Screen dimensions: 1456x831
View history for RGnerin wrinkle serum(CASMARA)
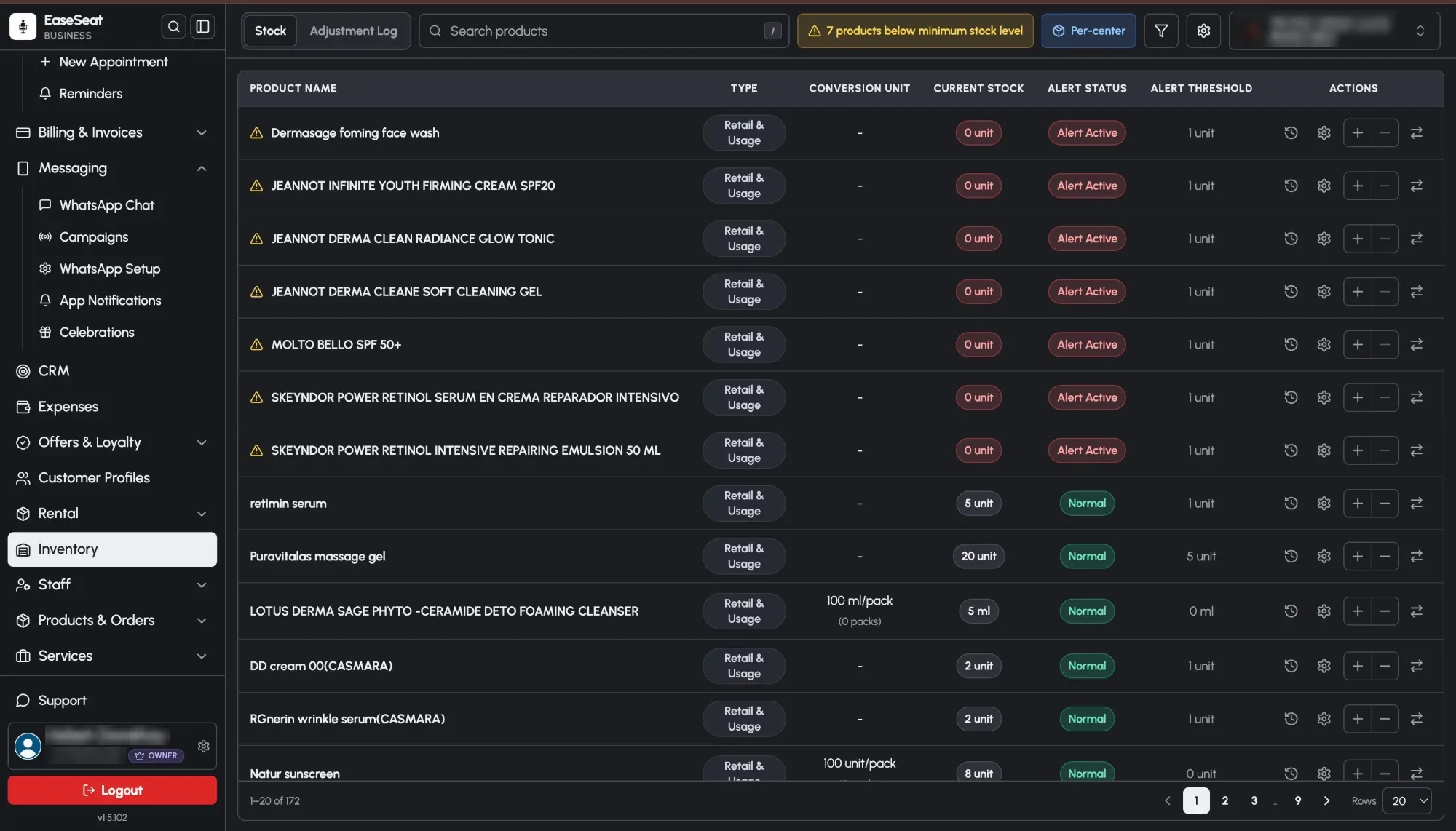coord(1291,719)
